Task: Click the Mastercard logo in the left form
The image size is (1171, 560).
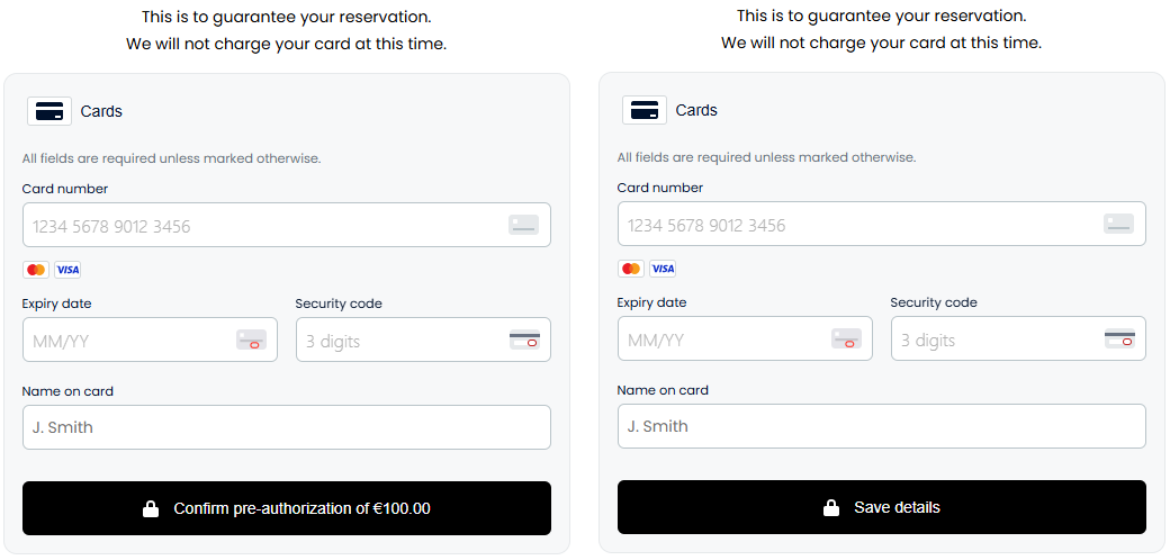Action: (x=36, y=270)
